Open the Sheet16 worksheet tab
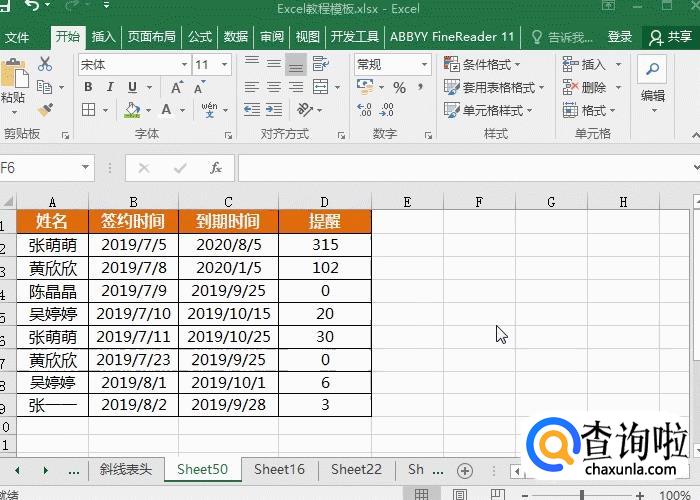Image resolution: width=700 pixels, height=500 pixels. (x=279, y=469)
